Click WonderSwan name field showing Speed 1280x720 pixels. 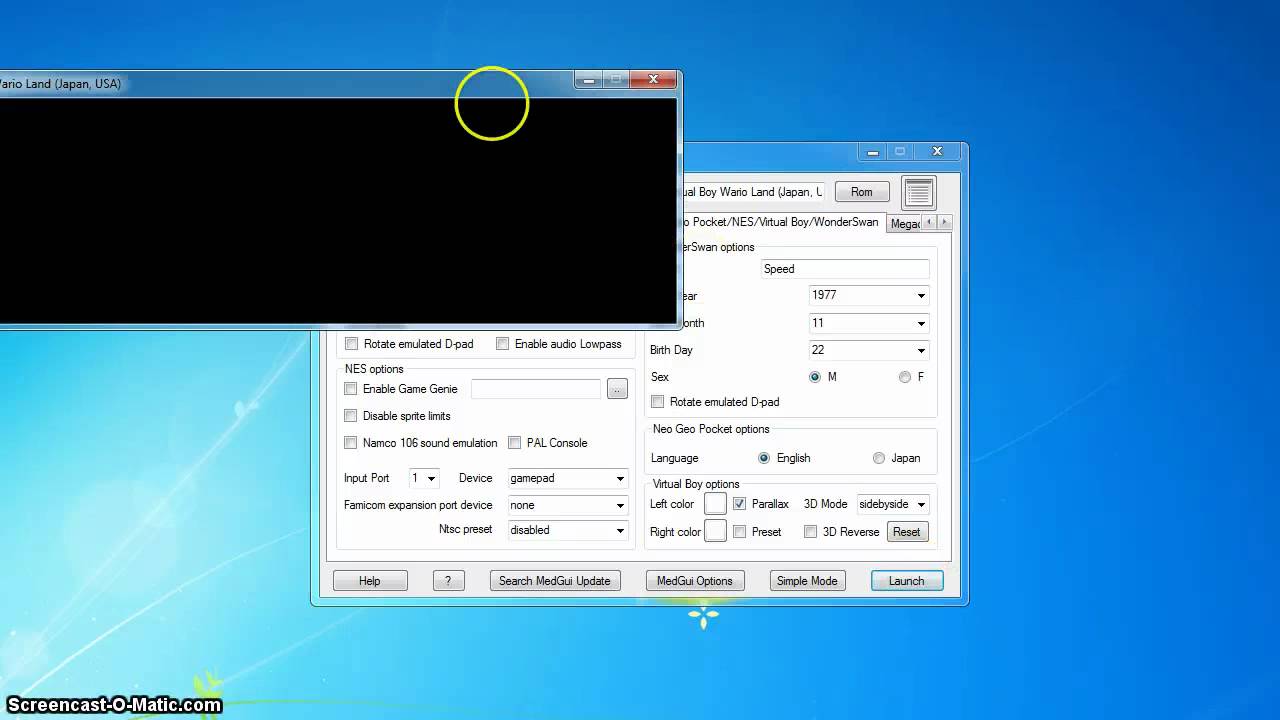click(x=845, y=269)
